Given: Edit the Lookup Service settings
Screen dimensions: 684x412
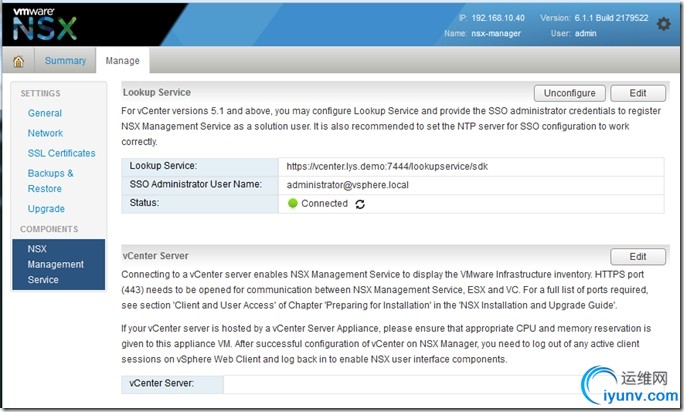Looking at the screenshot, I should point(638,93).
